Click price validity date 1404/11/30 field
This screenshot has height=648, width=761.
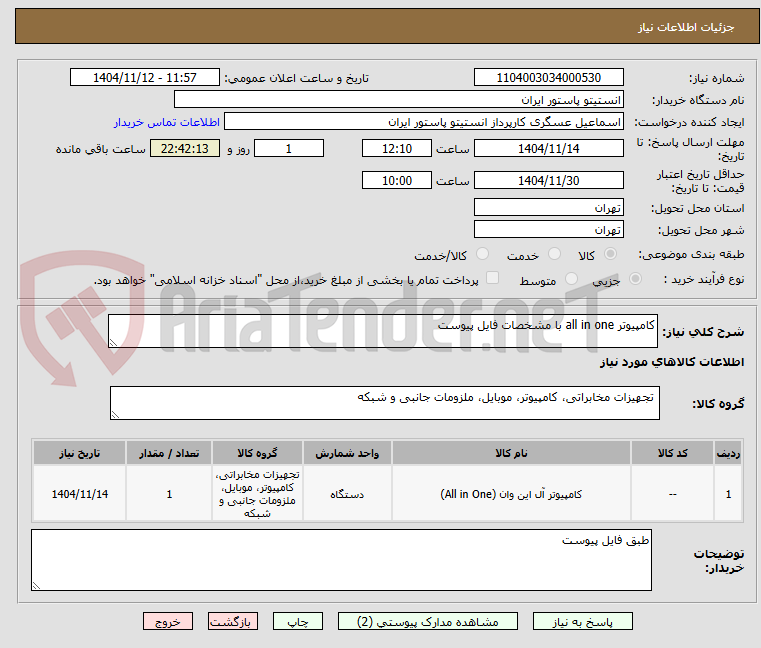point(548,180)
